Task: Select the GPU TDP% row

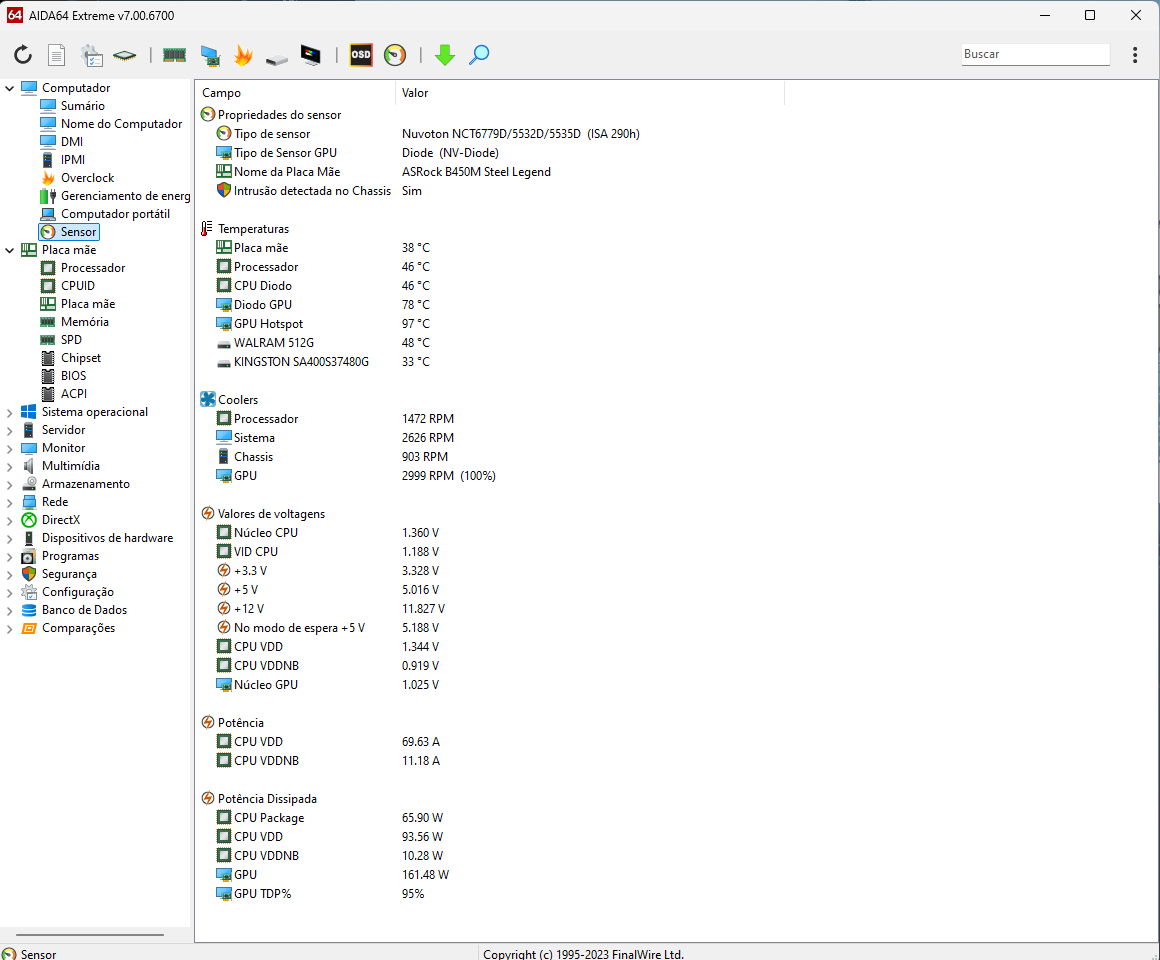Action: 320,894
